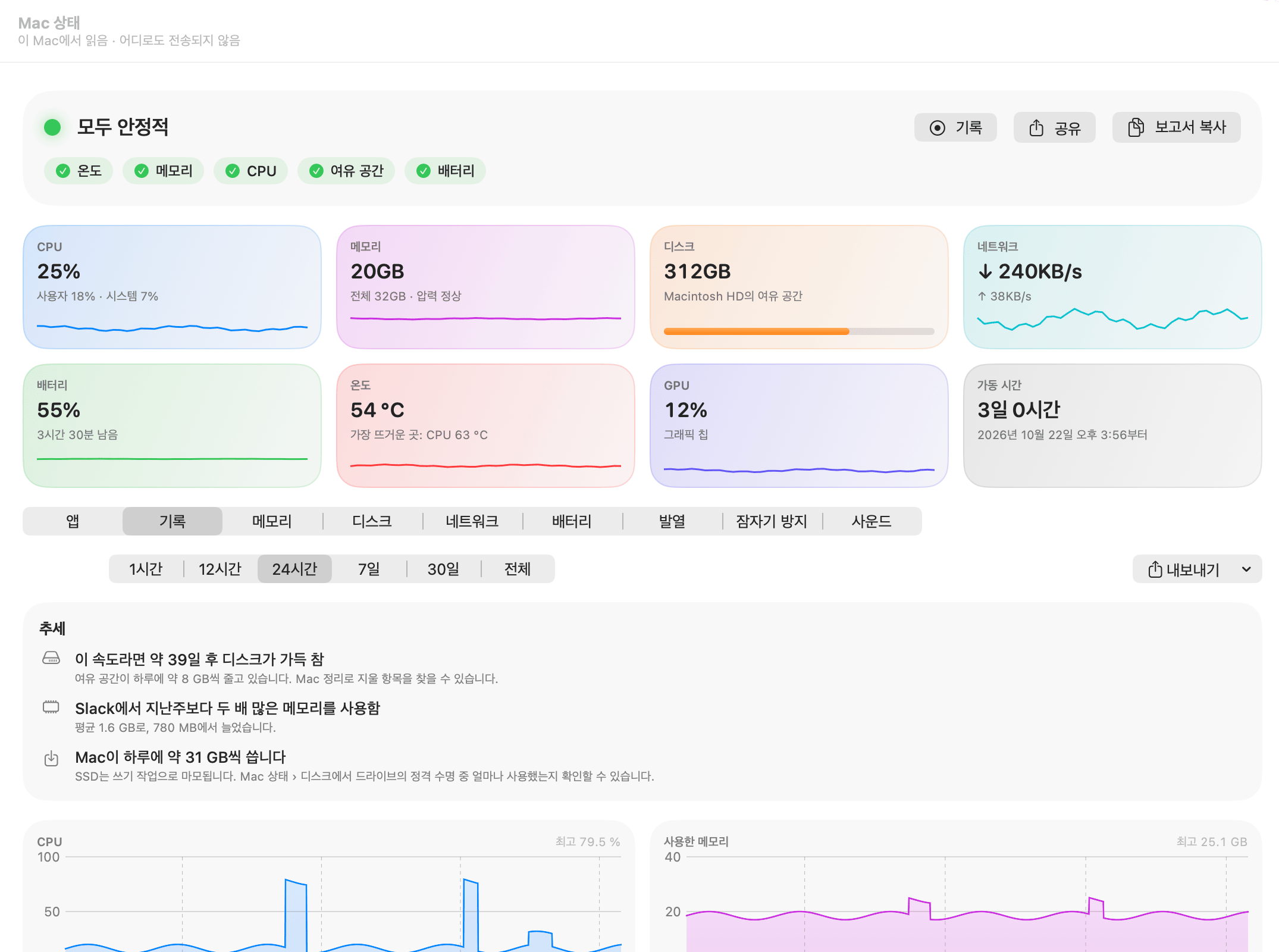Open the 내보내기 dropdown chevron
1279x952 pixels.
tap(1246, 569)
